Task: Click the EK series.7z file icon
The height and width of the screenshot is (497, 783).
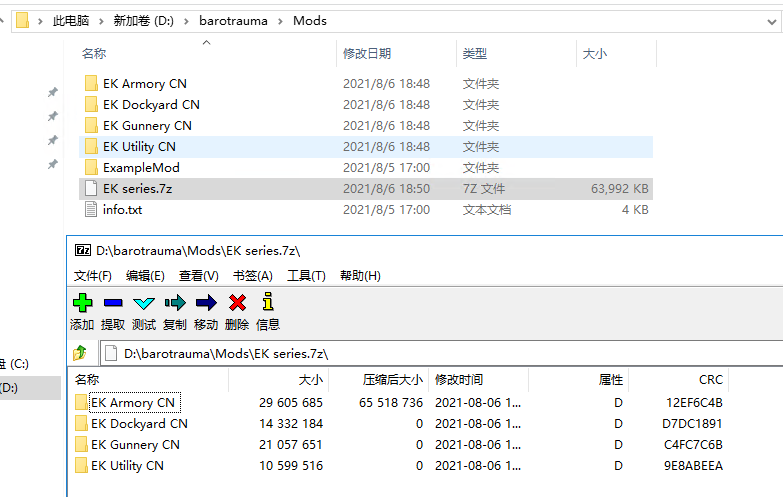Action: (x=91, y=188)
